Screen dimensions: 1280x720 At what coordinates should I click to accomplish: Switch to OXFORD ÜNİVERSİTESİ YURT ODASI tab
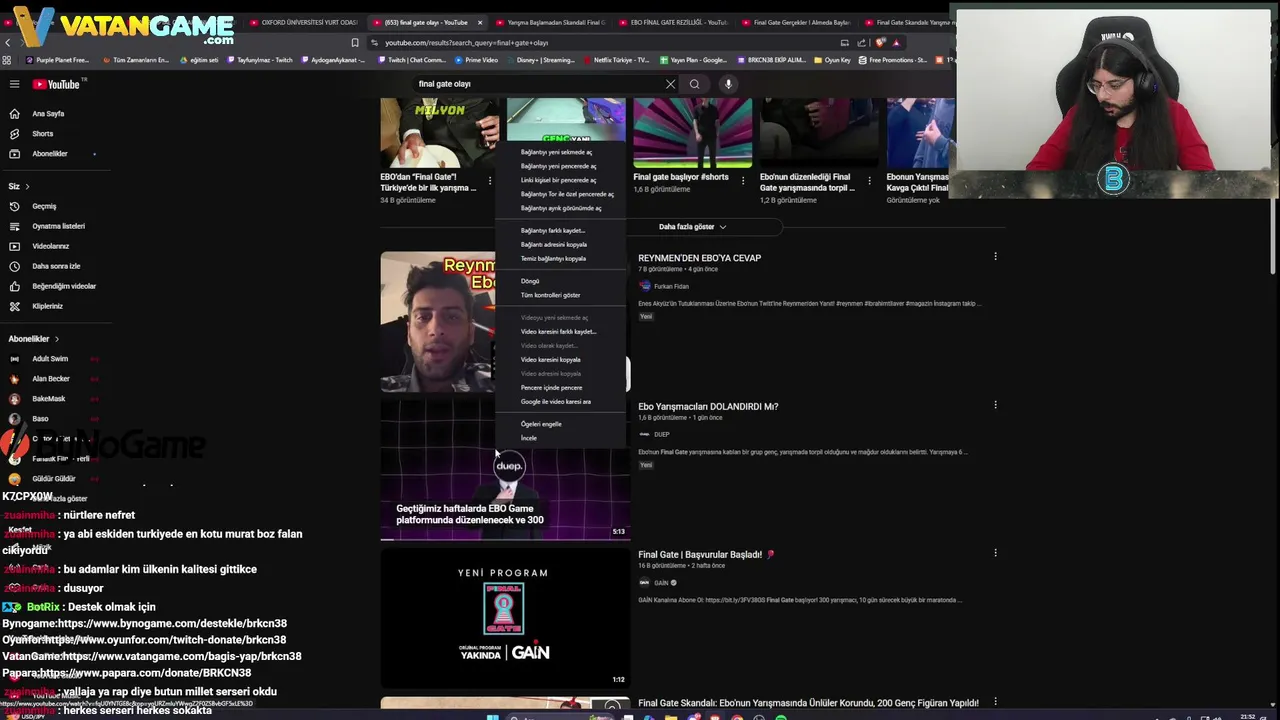click(303, 22)
